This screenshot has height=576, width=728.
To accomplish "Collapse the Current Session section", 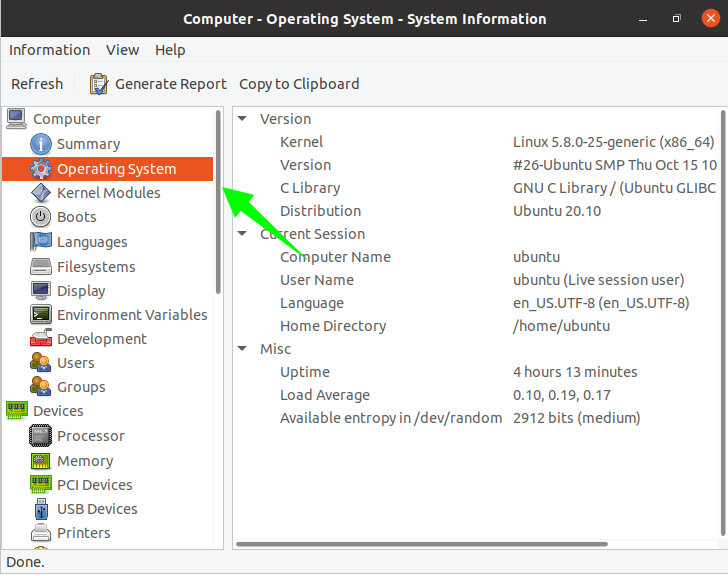I will point(243,234).
